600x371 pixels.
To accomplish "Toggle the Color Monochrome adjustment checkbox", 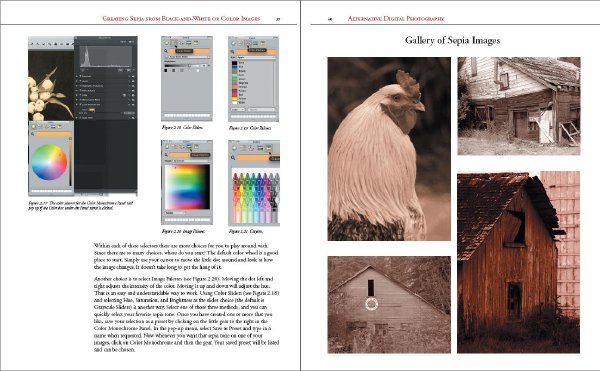I will coord(80,104).
